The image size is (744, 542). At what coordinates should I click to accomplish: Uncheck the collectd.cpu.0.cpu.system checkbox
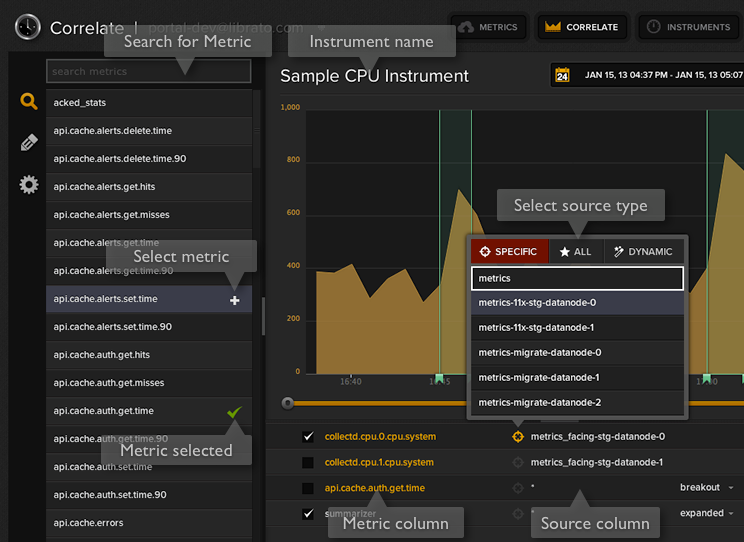click(x=308, y=437)
